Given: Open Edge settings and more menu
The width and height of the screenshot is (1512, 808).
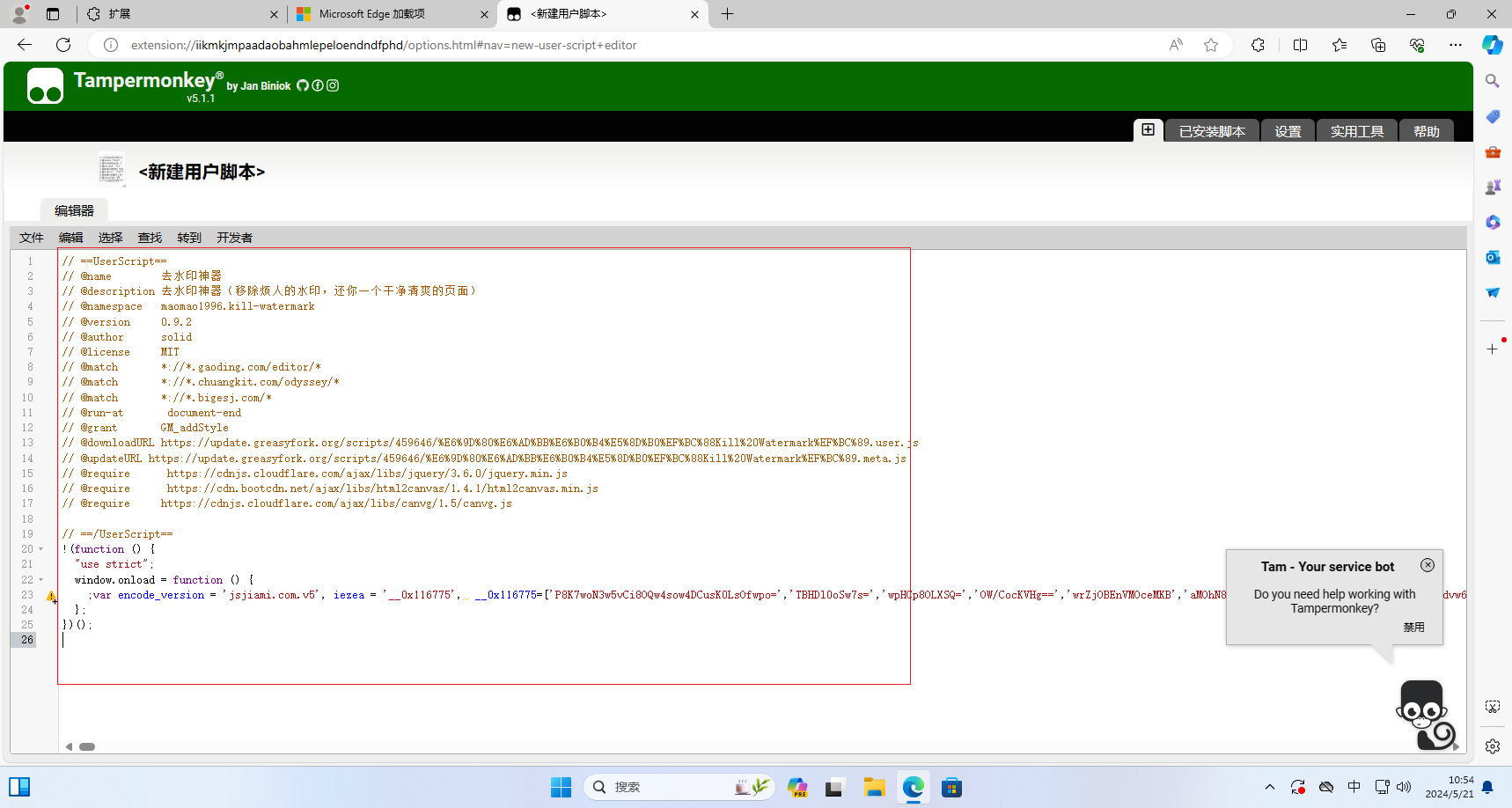Looking at the screenshot, I should coord(1456,45).
